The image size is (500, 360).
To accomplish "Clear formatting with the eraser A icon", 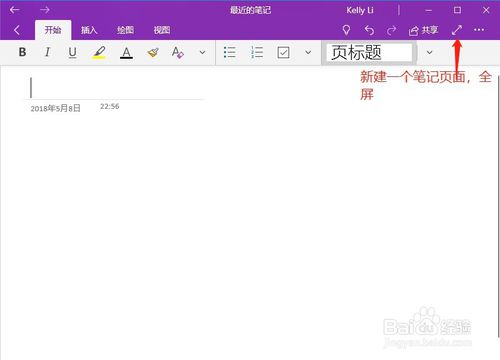I will click(177, 52).
